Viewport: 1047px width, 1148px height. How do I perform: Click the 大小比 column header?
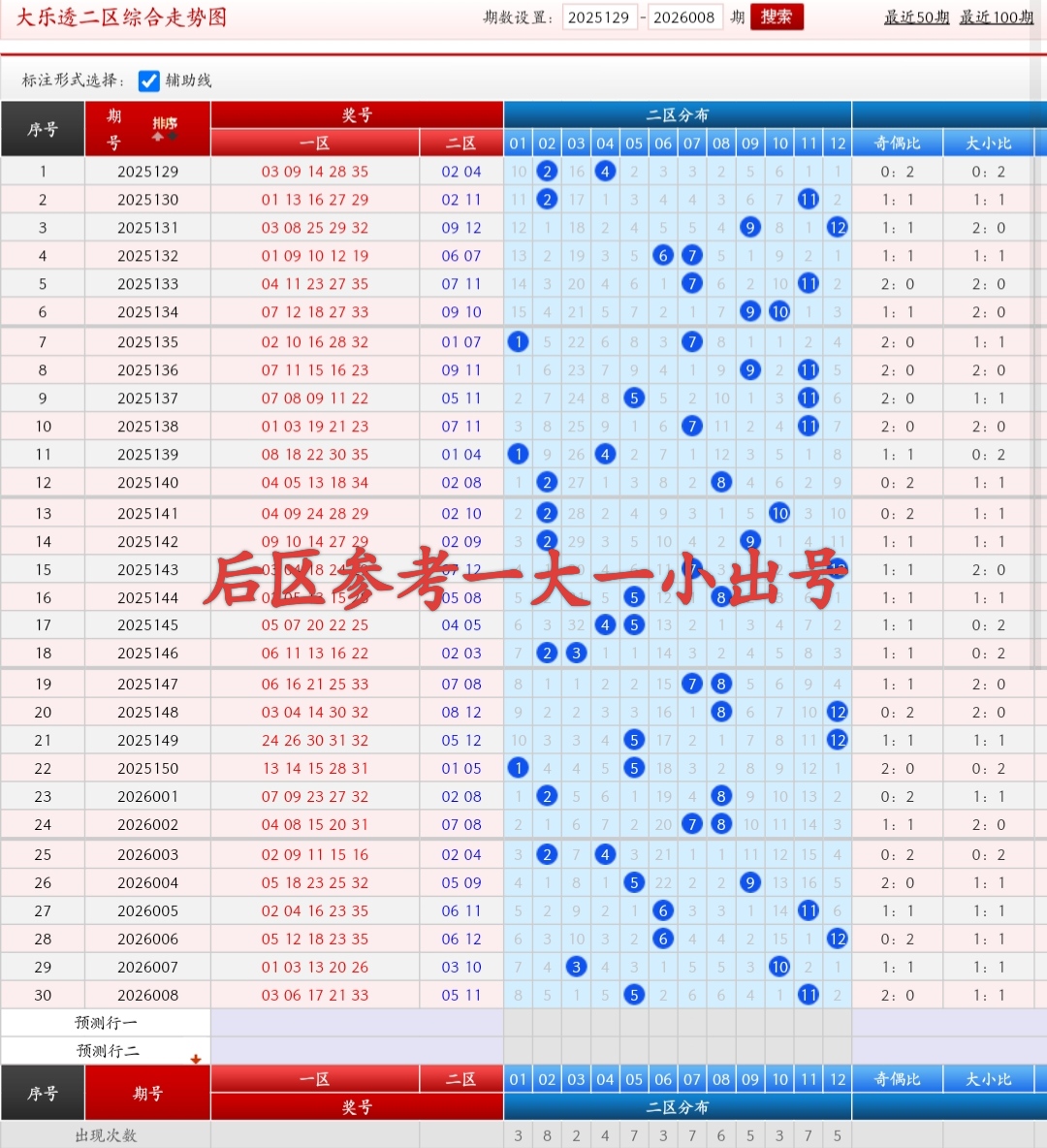pos(991,142)
